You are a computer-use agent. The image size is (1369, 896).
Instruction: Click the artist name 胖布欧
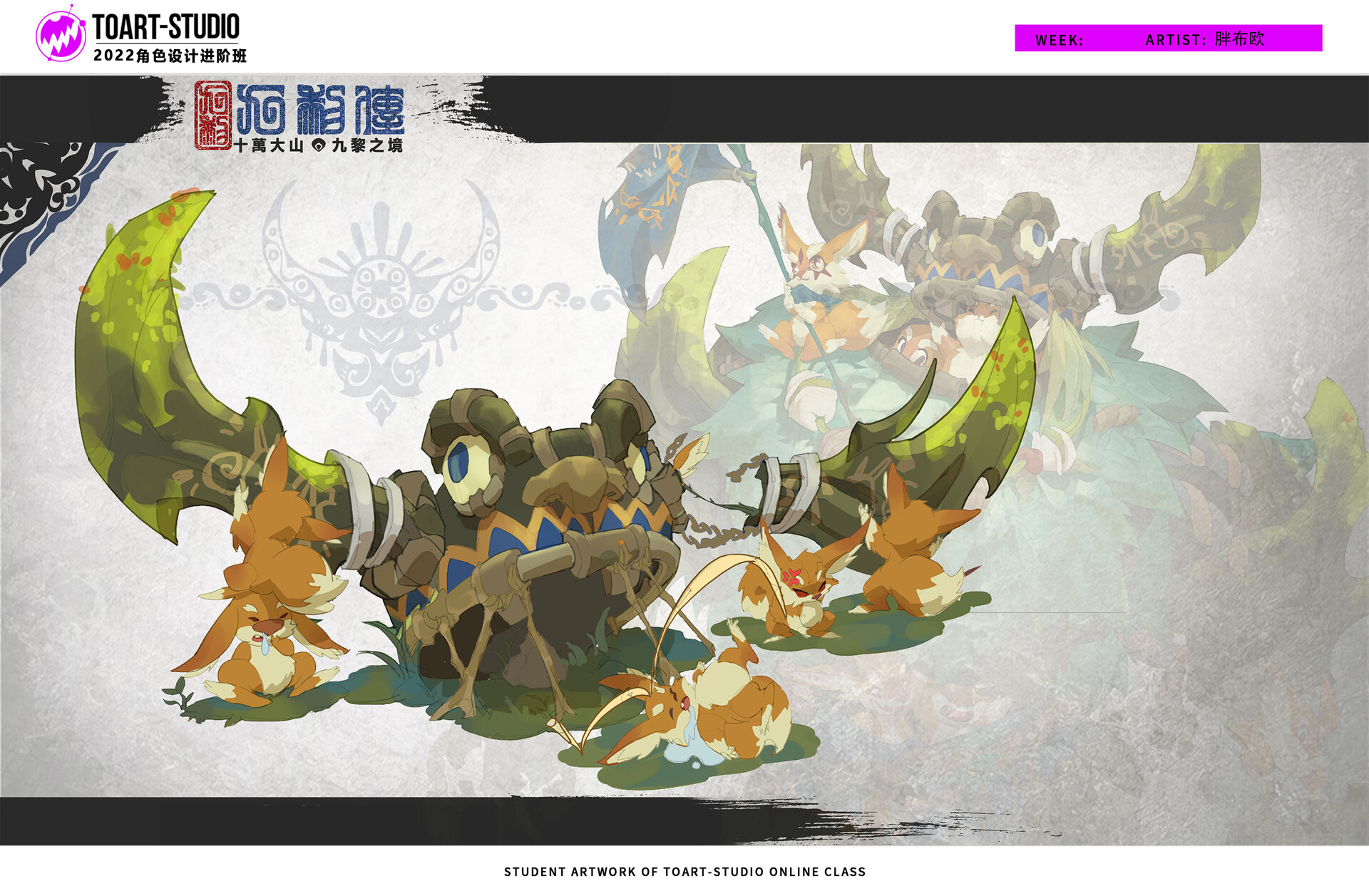[1239, 38]
